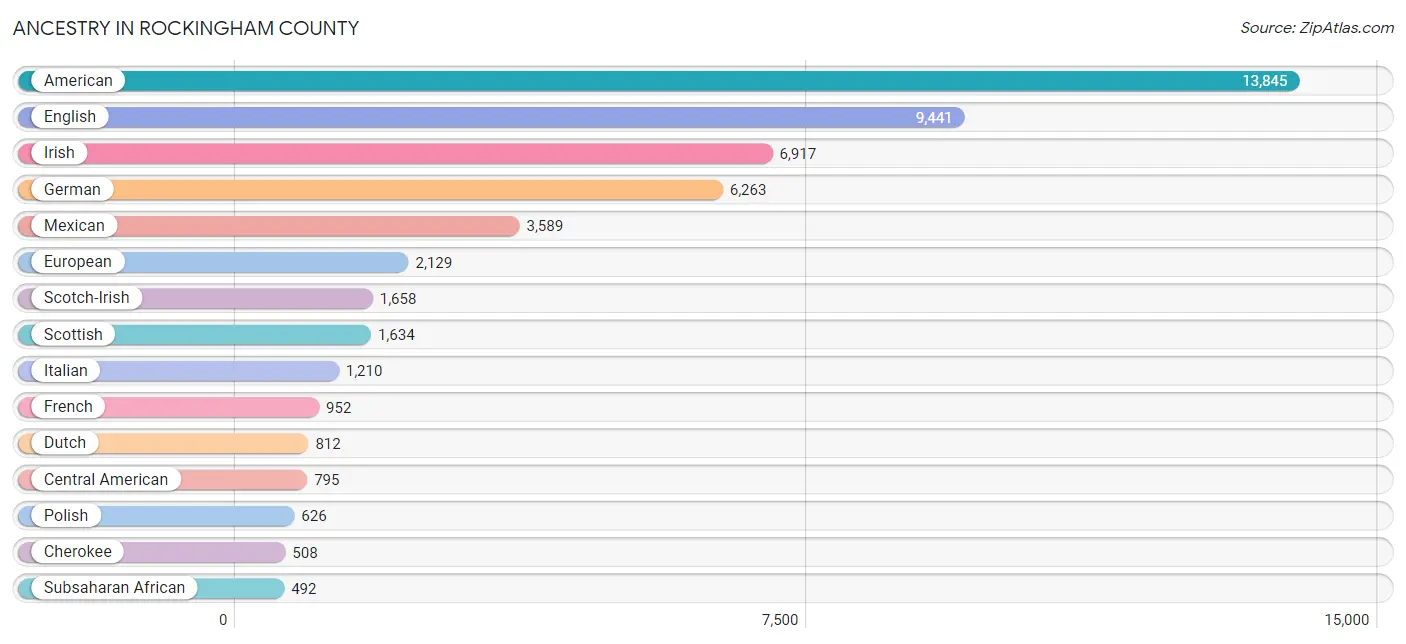Image resolution: width=1406 pixels, height=644 pixels.
Task: Click the 7,500 axis label
Action: coord(780,620)
